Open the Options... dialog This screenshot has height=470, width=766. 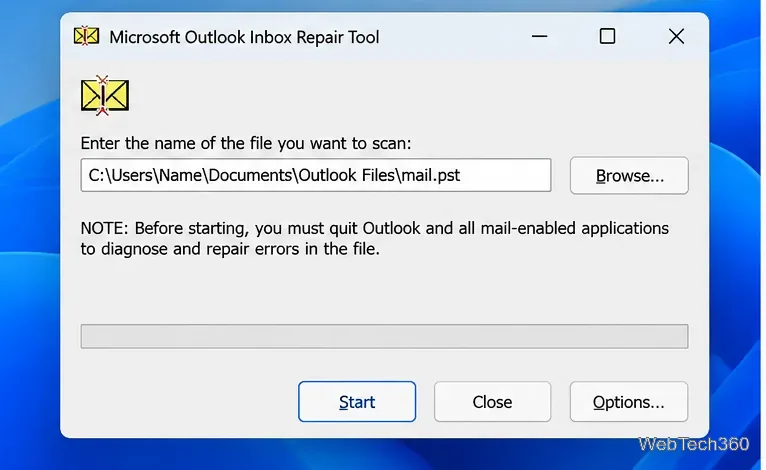click(629, 402)
